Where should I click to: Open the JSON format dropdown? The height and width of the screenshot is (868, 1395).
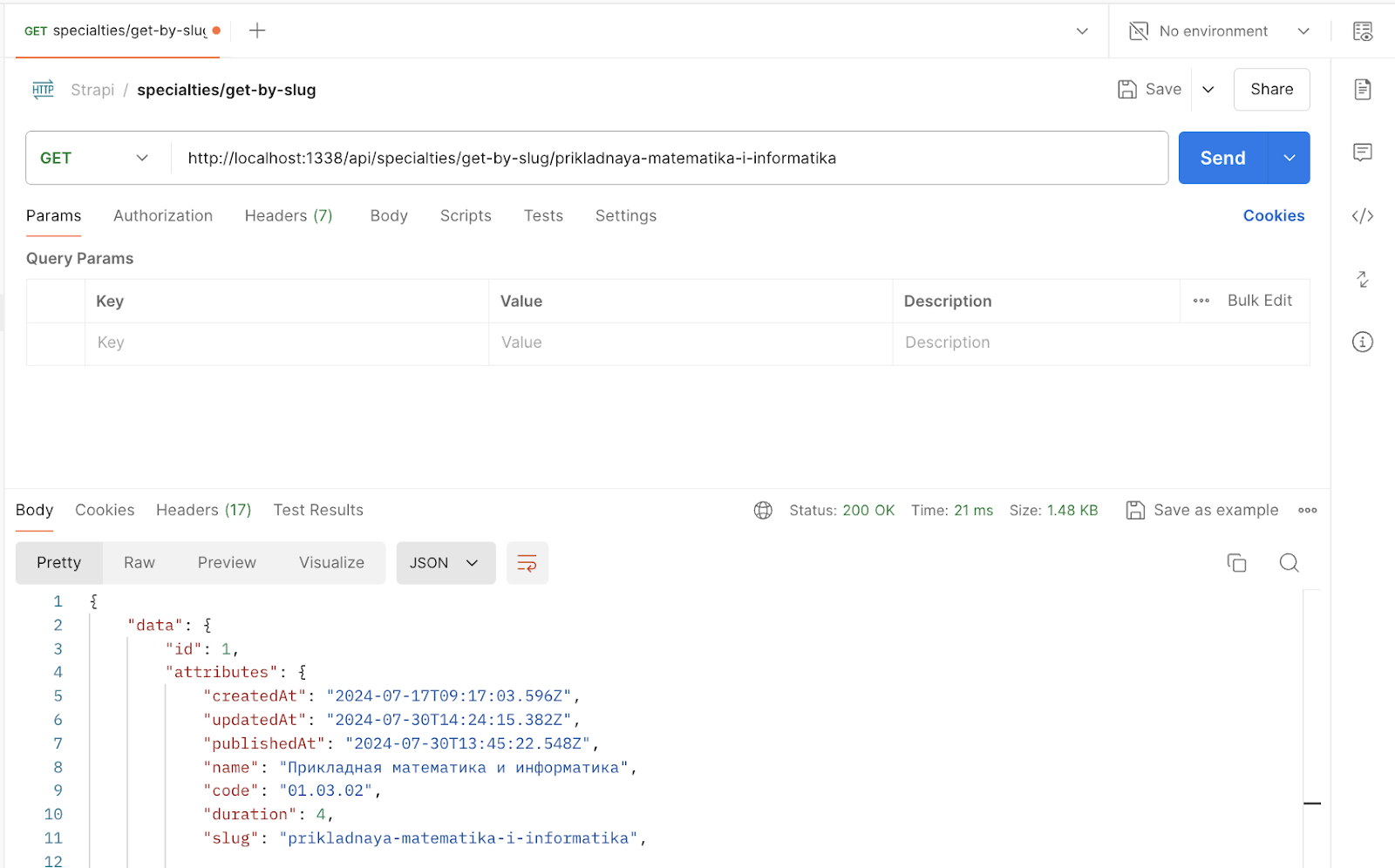click(x=446, y=563)
